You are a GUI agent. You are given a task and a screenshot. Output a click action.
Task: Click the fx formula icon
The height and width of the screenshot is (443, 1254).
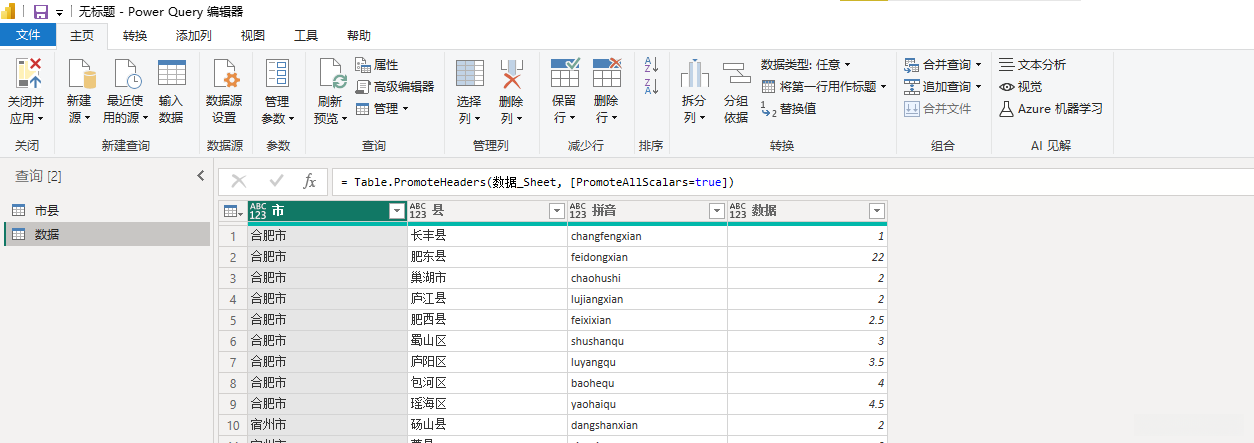[310, 182]
